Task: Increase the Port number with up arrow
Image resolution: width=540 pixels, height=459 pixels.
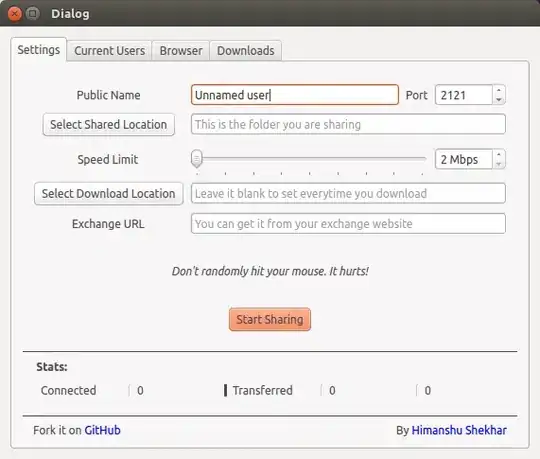Action: (x=499, y=90)
